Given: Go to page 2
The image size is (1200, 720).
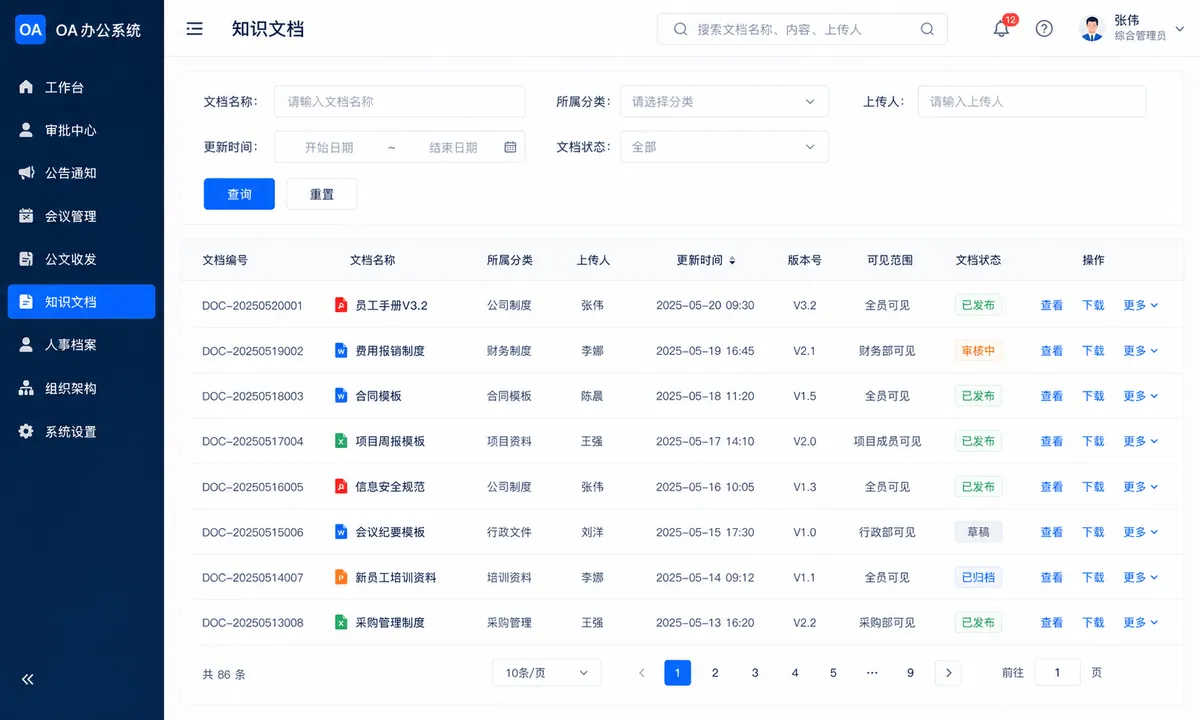Looking at the screenshot, I should click(x=715, y=673).
